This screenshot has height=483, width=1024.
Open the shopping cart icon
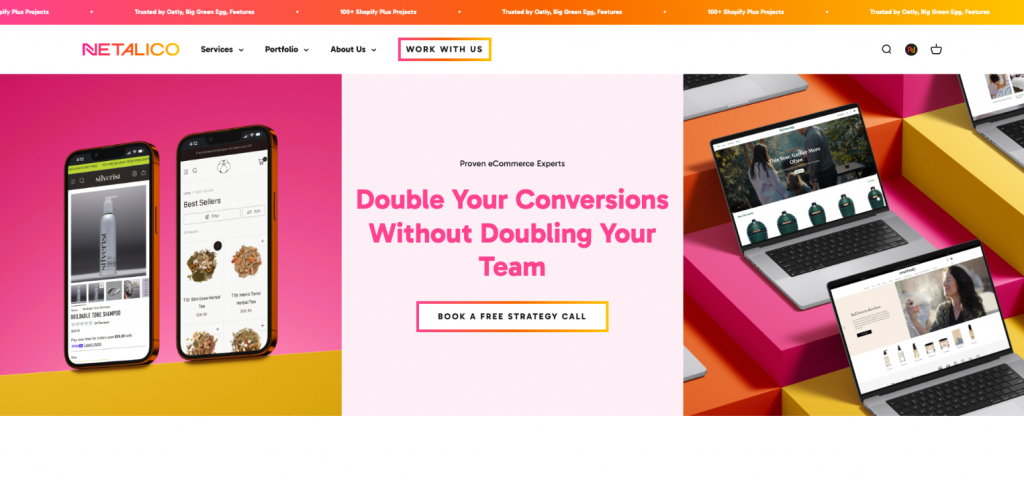pos(936,49)
